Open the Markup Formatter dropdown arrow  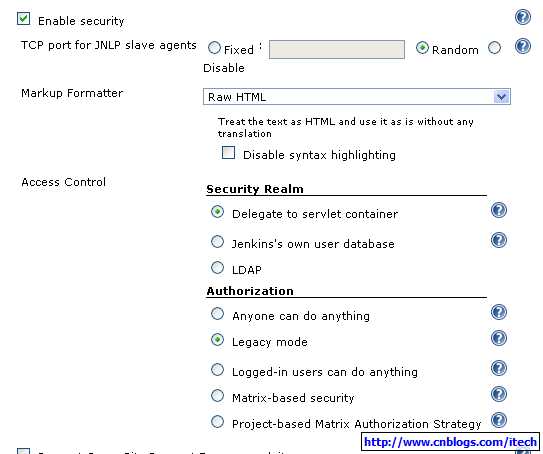pyautogui.click(x=501, y=97)
